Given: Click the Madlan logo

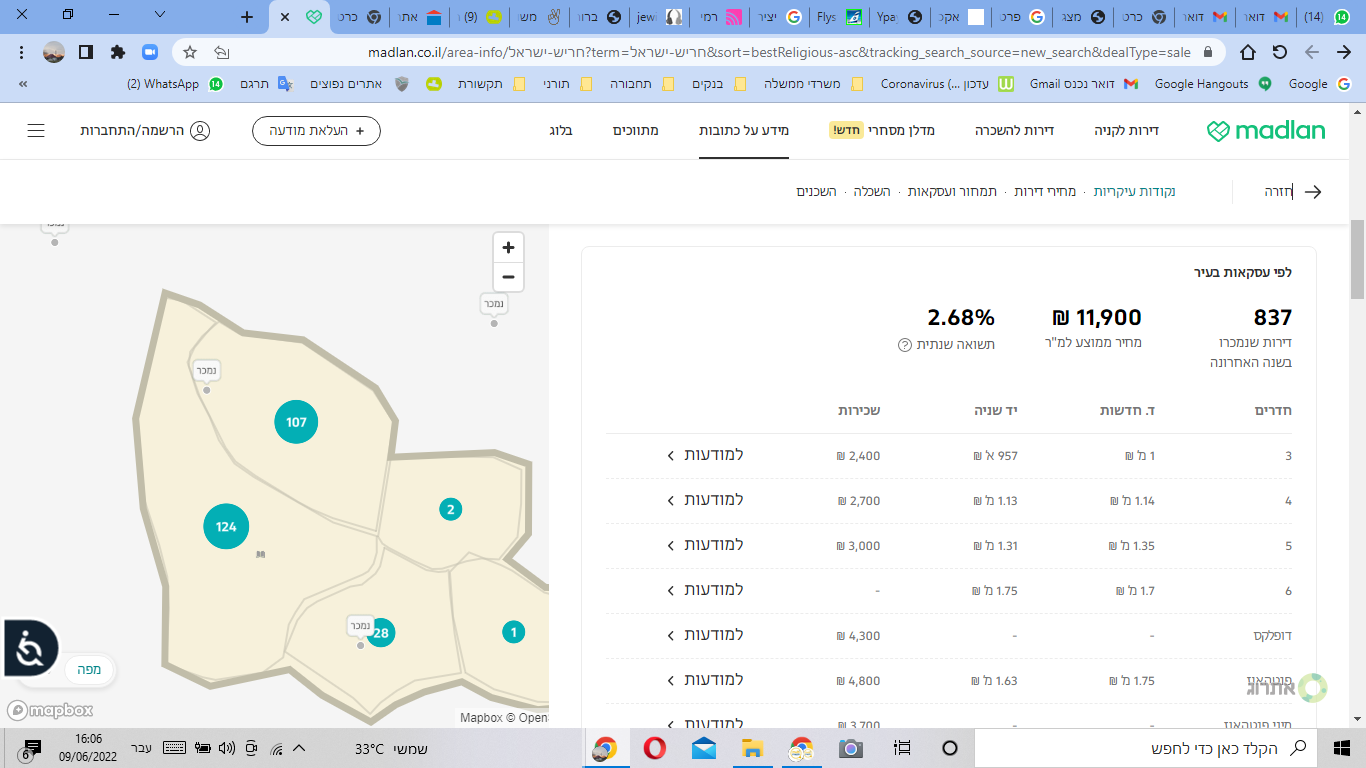Looking at the screenshot, I should (x=1266, y=131).
